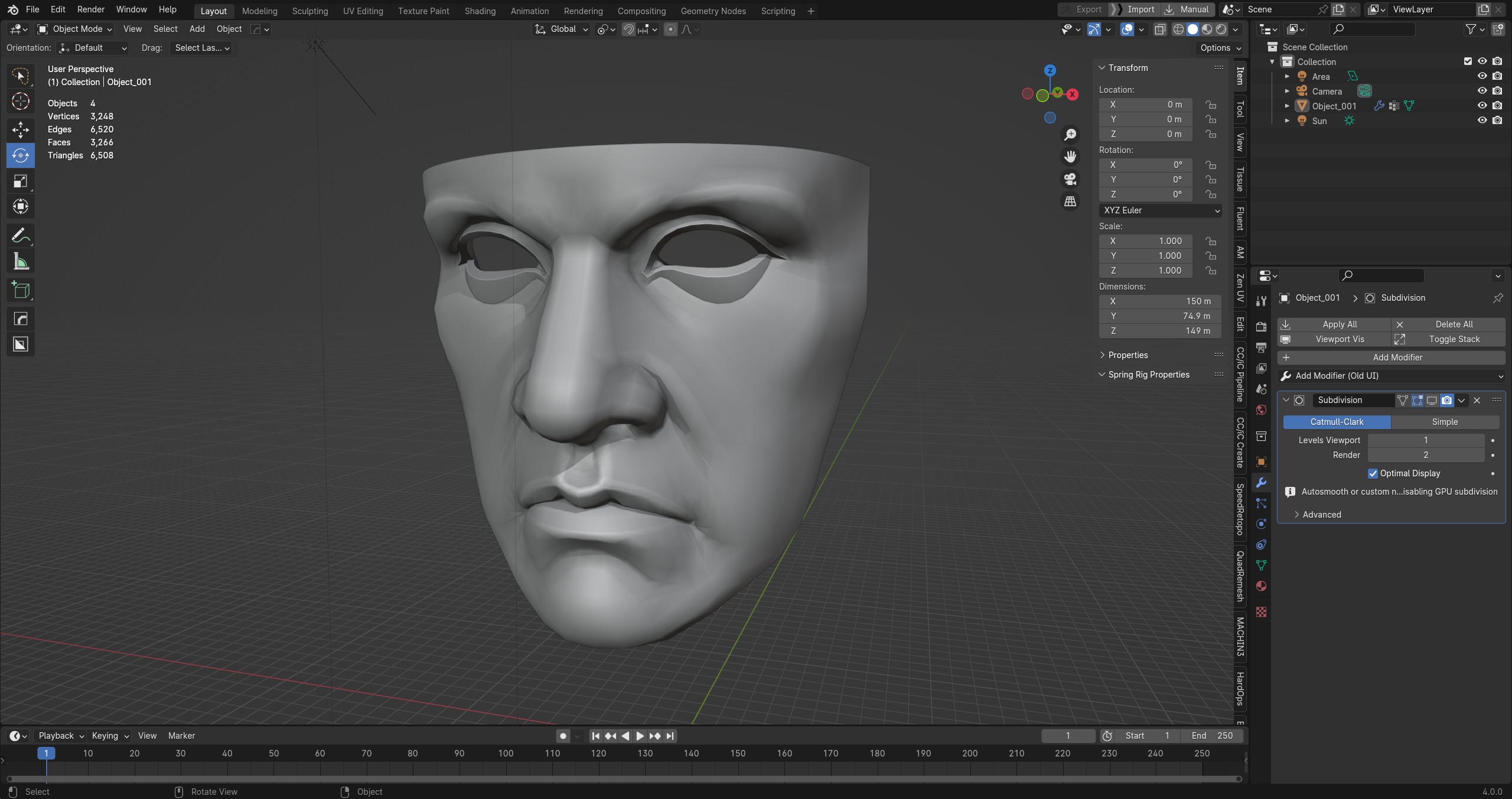Adjust Scale X value field
Screen dimensions: 1512x799
click(x=1145, y=241)
